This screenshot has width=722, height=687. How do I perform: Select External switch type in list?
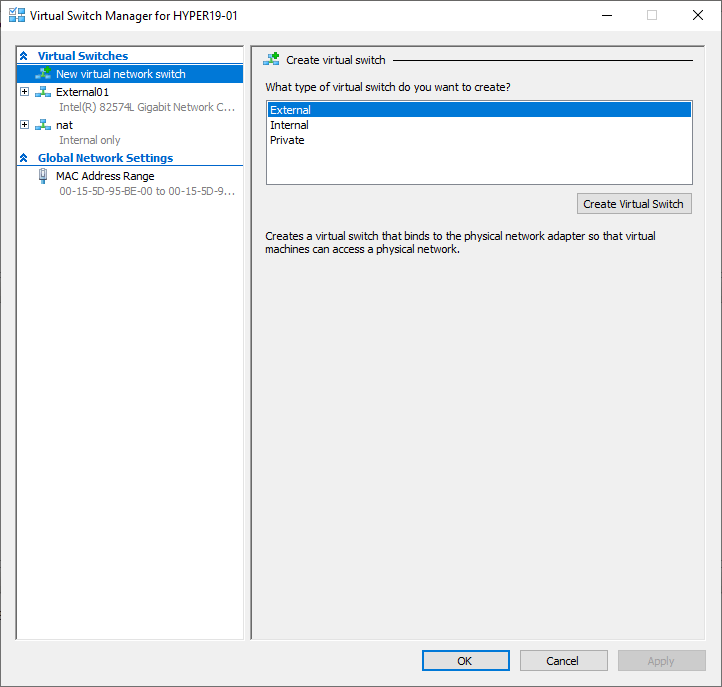479,110
